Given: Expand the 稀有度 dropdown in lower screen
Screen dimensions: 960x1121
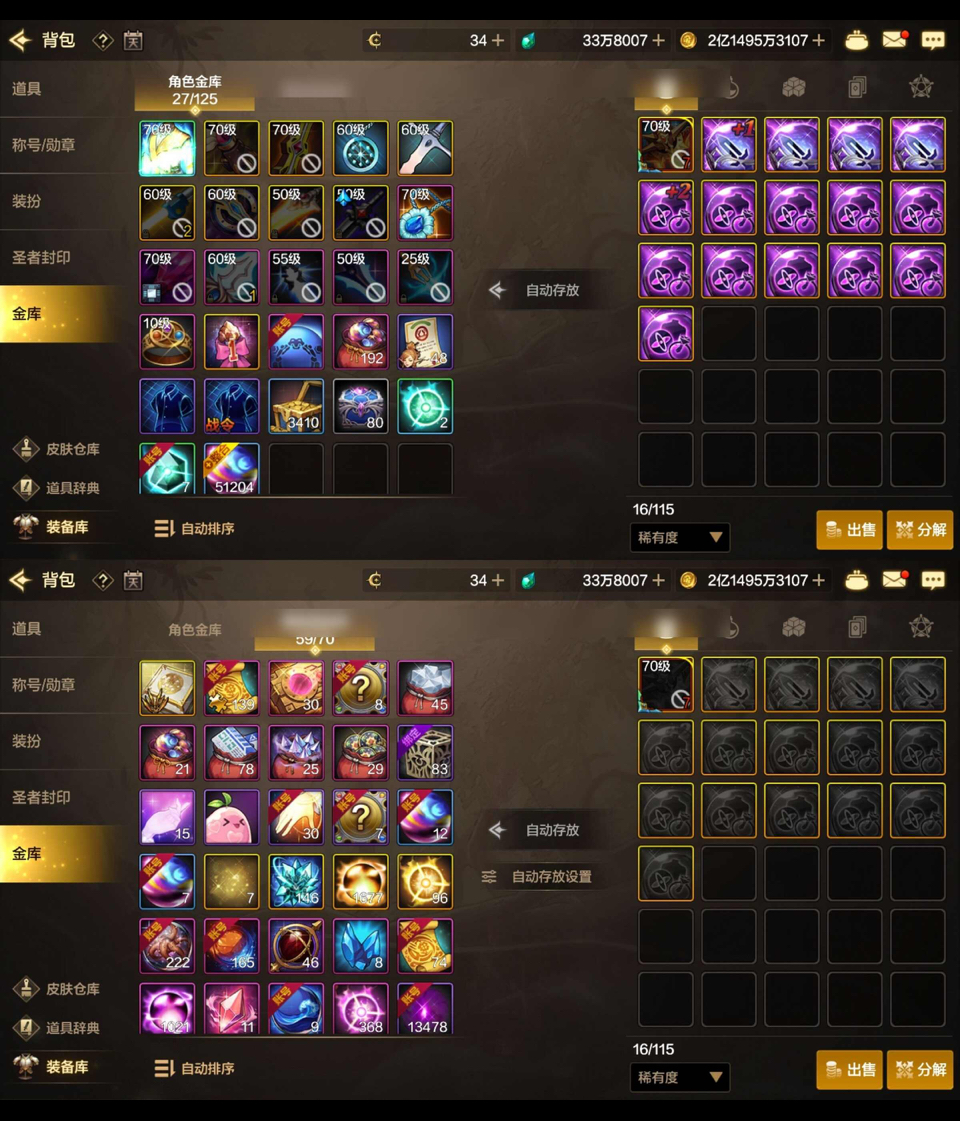Looking at the screenshot, I should pos(679,1077).
